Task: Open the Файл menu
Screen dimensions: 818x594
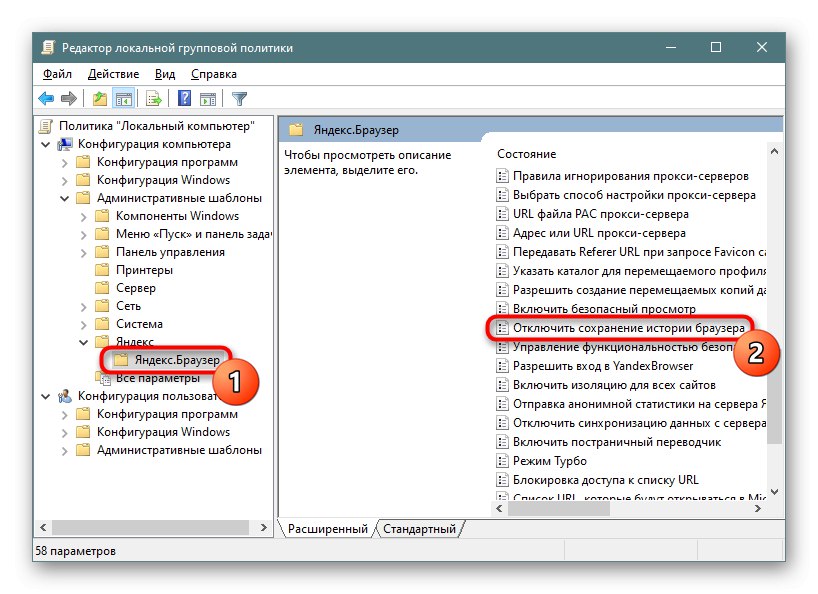Action: pos(57,74)
